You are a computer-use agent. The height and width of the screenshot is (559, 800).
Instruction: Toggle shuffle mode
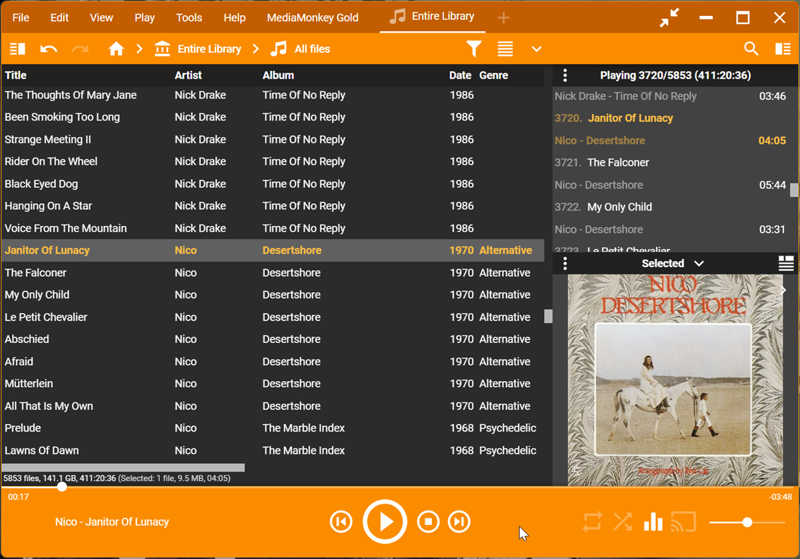(622, 522)
